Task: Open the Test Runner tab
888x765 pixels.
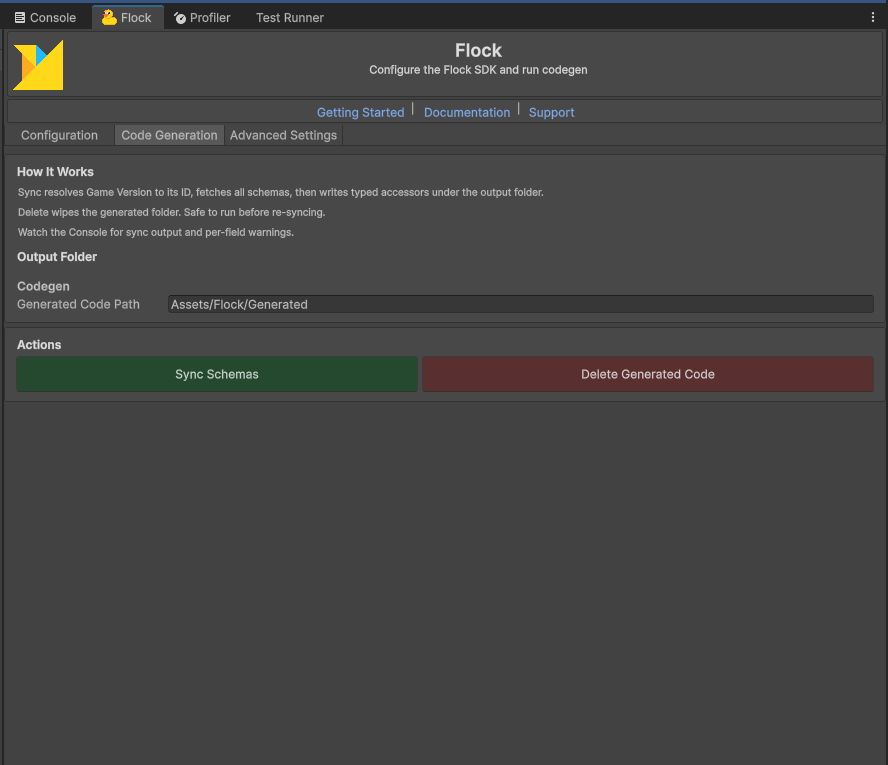Action: pyautogui.click(x=289, y=18)
